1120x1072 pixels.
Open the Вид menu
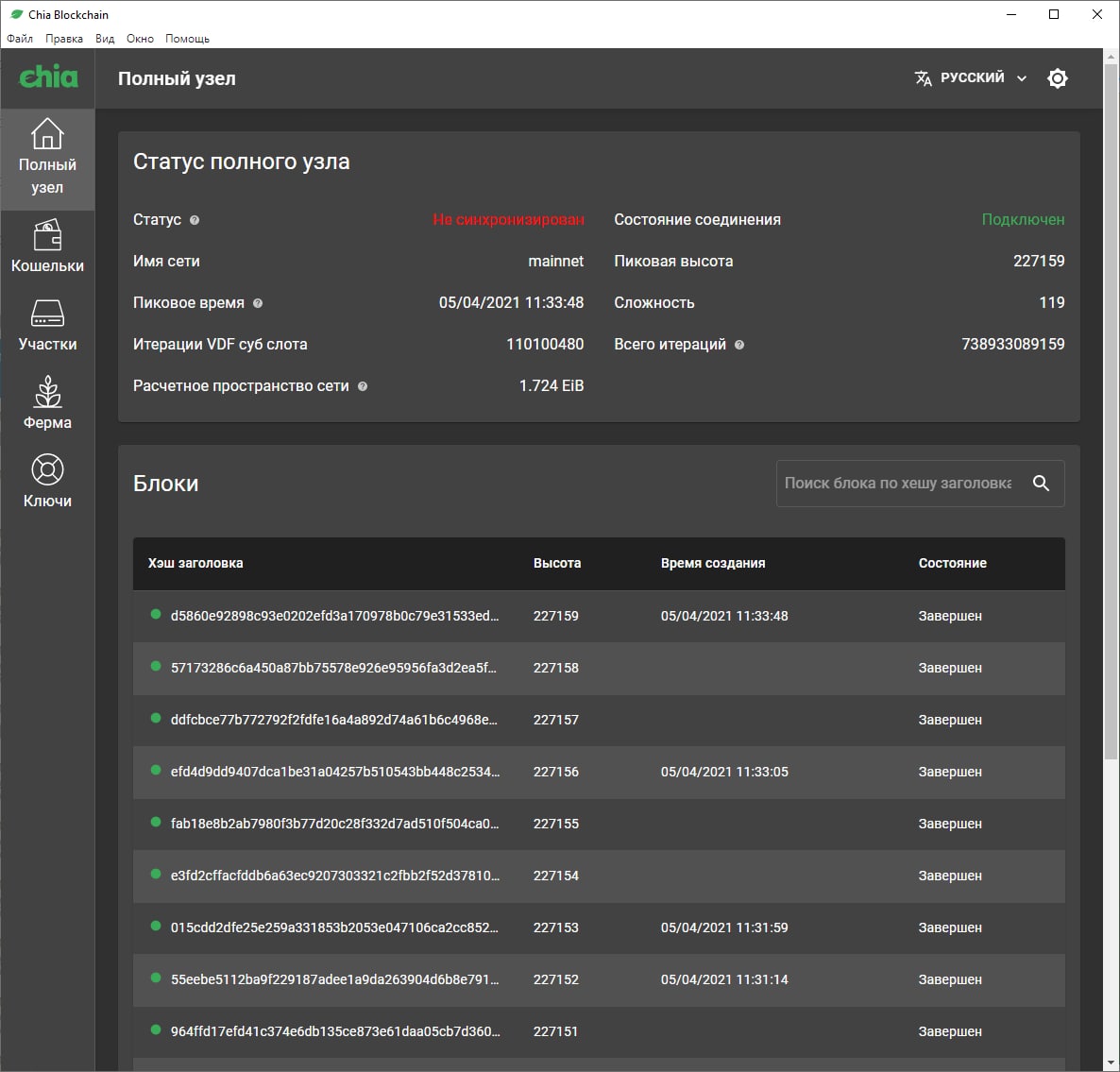(x=104, y=39)
